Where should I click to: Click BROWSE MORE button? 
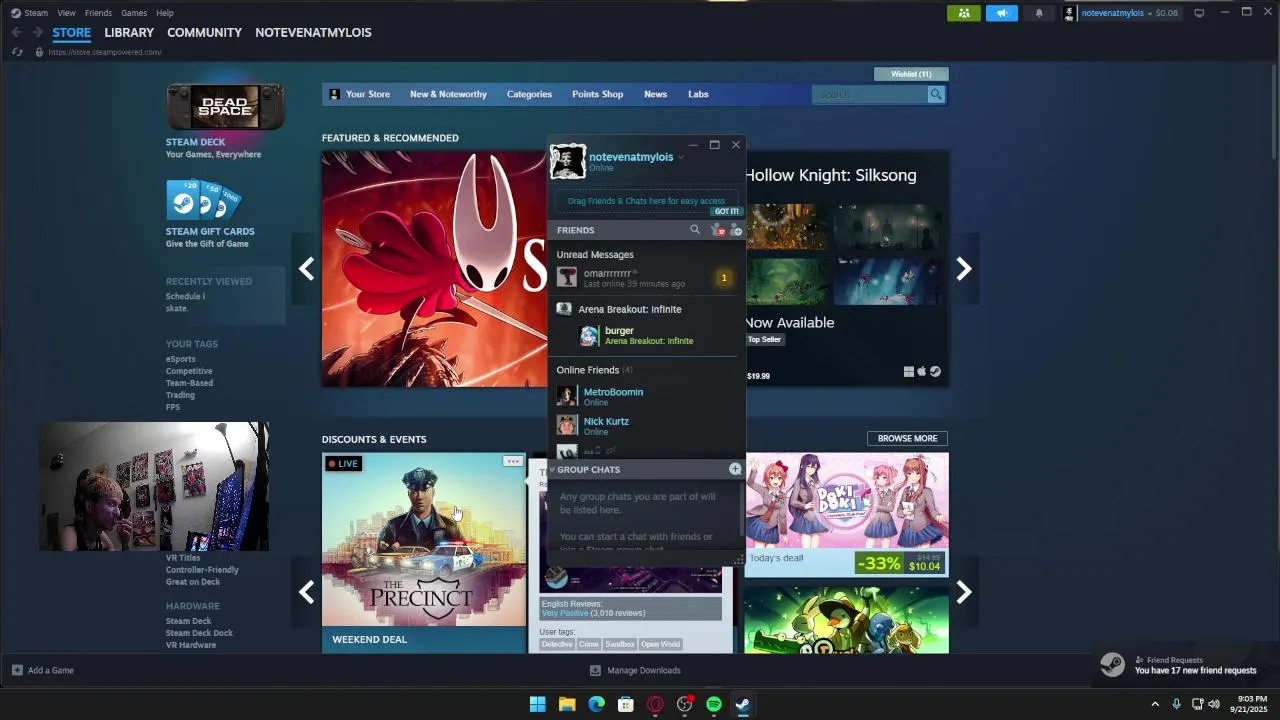(907, 438)
